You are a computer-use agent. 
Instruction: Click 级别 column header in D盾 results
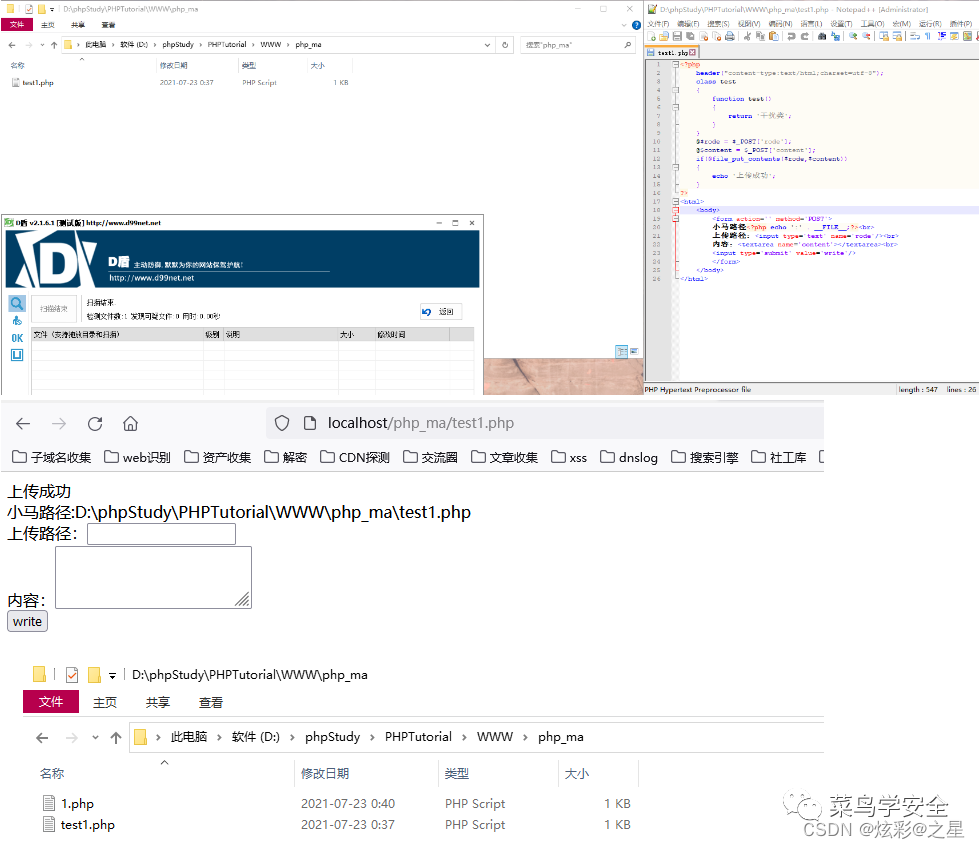coord(212,334)
